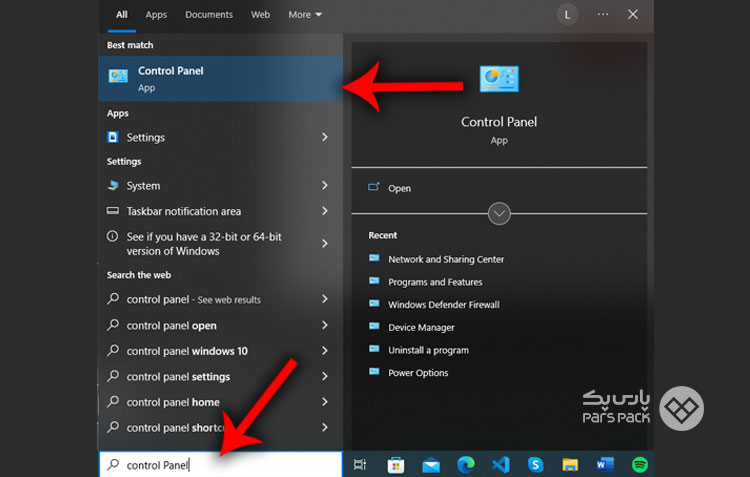
Task: Open the Control Panel best match result
Action: [x=221, y=78]
